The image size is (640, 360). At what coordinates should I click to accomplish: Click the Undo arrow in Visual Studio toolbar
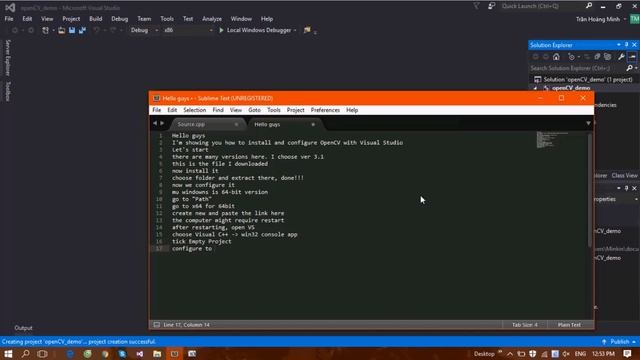point(96,30)
